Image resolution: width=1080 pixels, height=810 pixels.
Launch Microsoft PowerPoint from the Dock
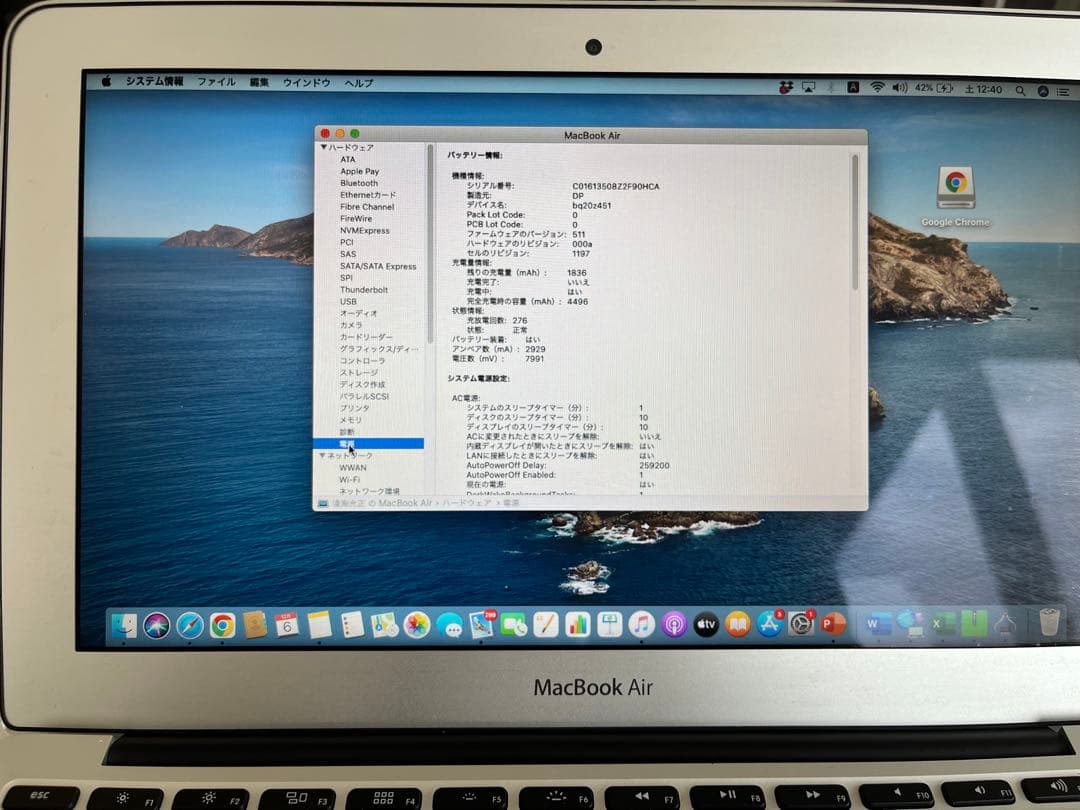coord(834,623)
